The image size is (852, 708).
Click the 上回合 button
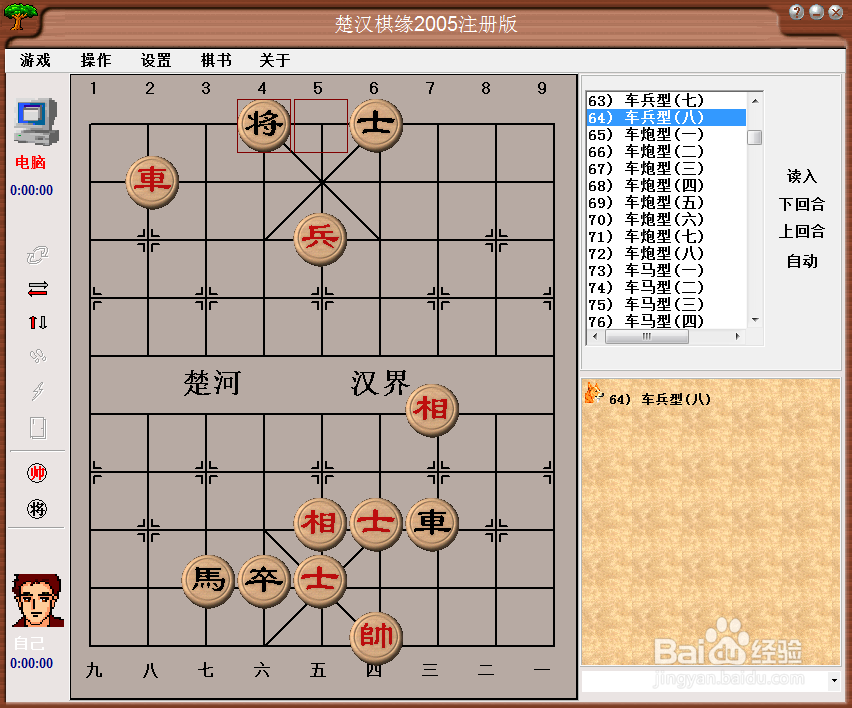[x=802, y=232]
